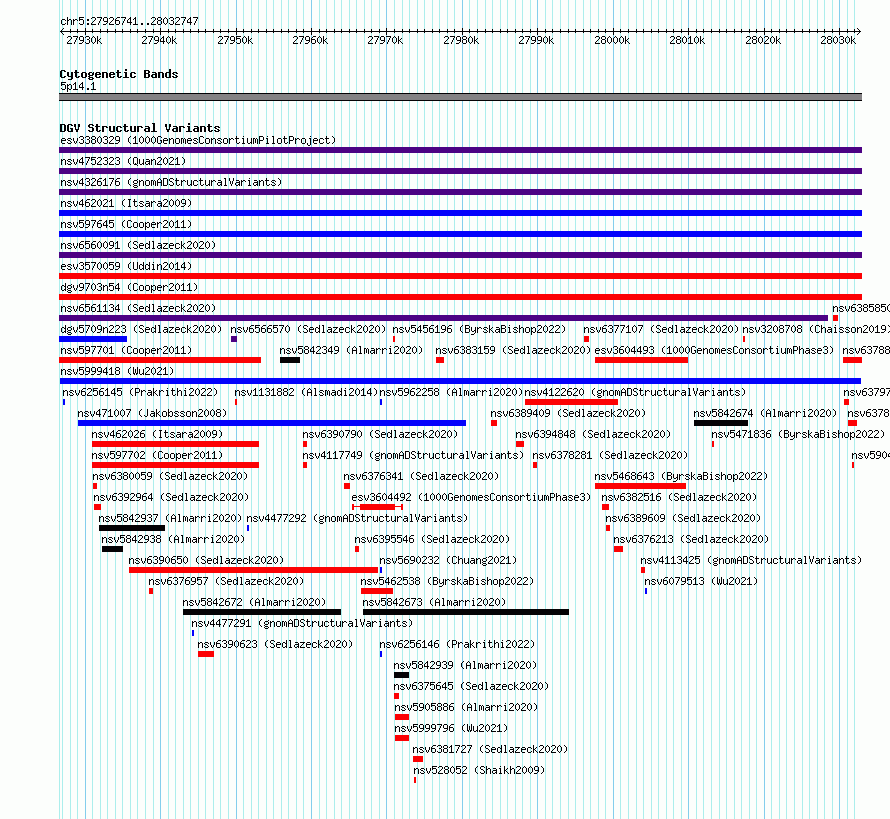The image size is (890, 819).
Task: Click red bar under nsv462026 (Itsara2009)
Action: tap(175, 444)
